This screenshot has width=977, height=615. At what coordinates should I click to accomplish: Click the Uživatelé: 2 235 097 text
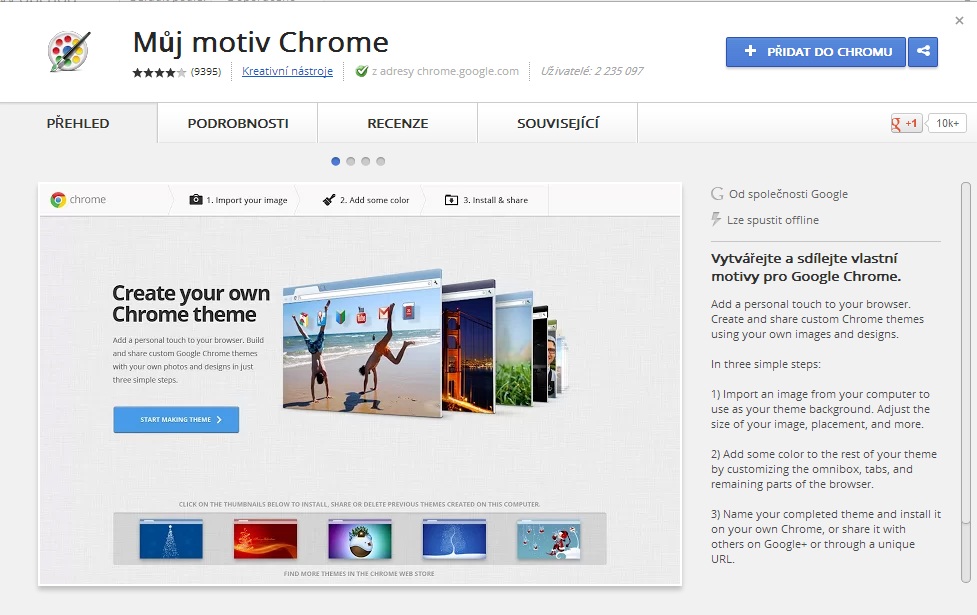(592, 71)
